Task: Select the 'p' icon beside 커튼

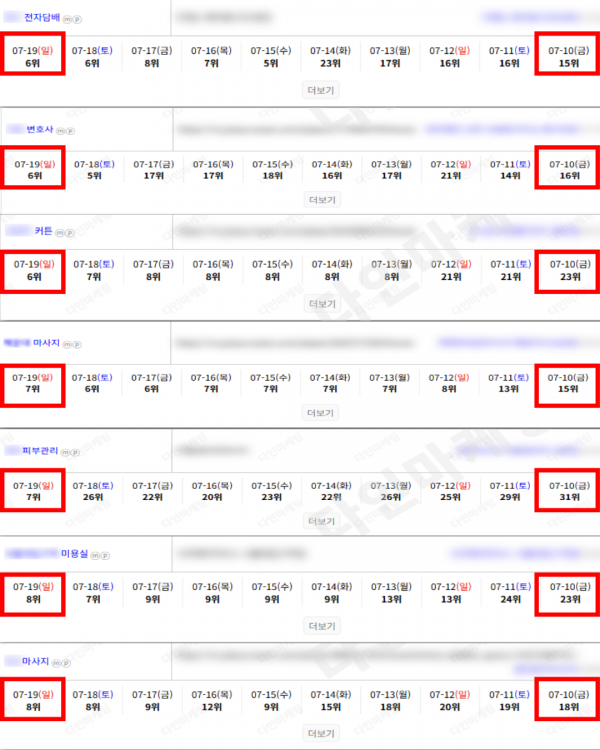Action: [x=70, y=233]
